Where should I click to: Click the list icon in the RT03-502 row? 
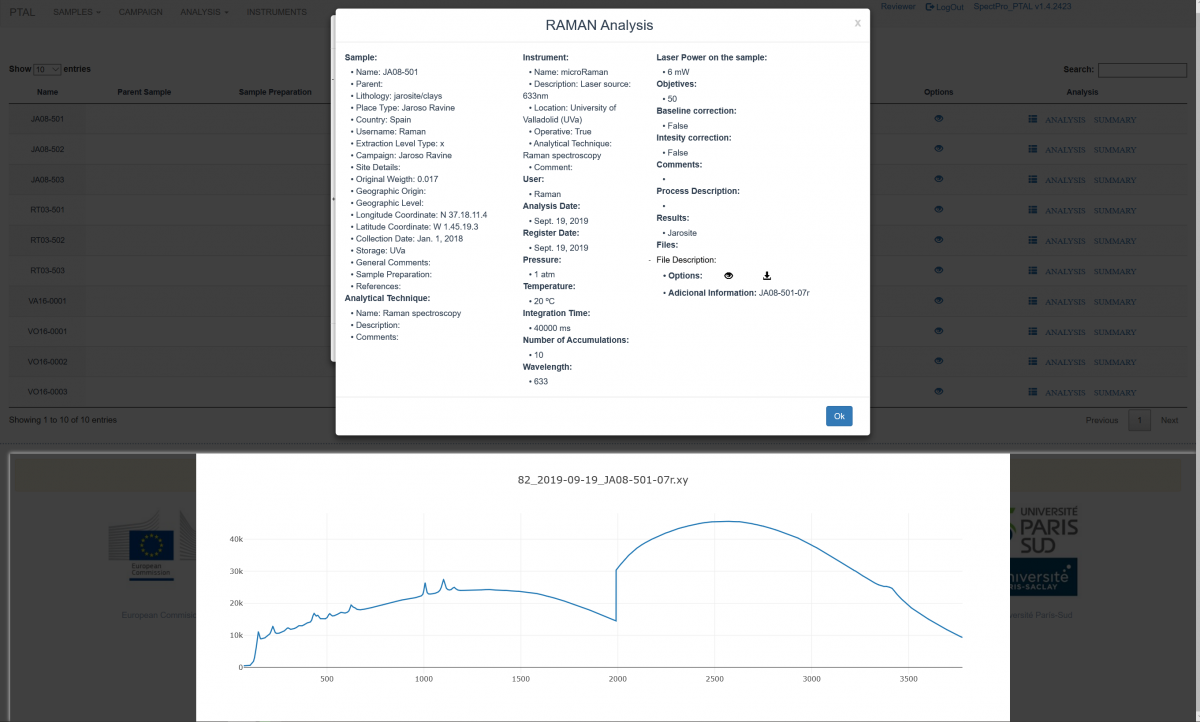1033,240
